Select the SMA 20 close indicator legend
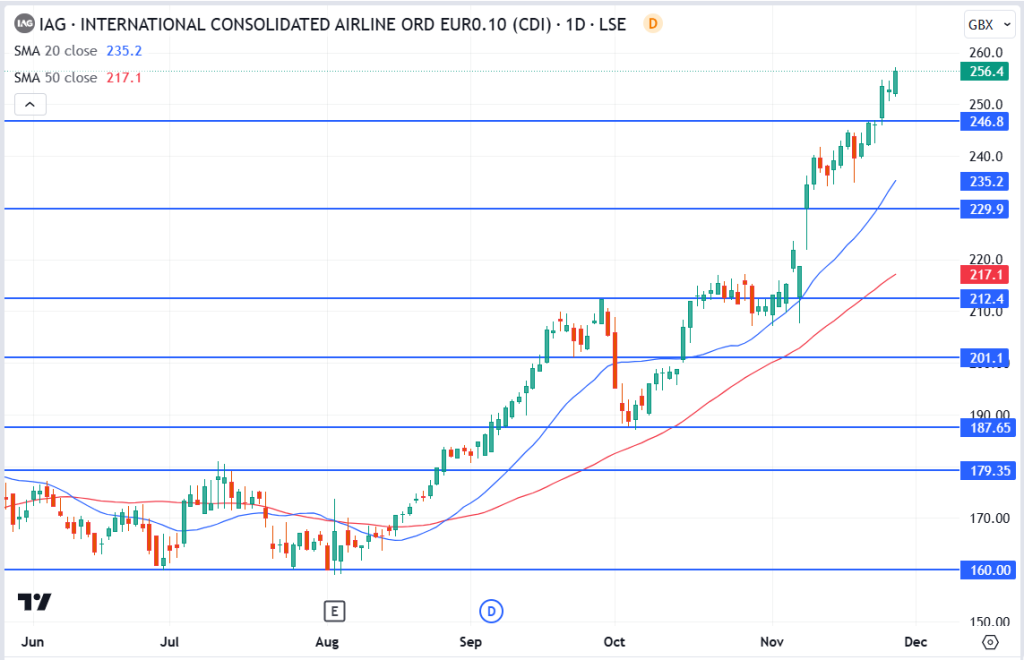This screenshot has height=660, width=1024. coord(55,51)
